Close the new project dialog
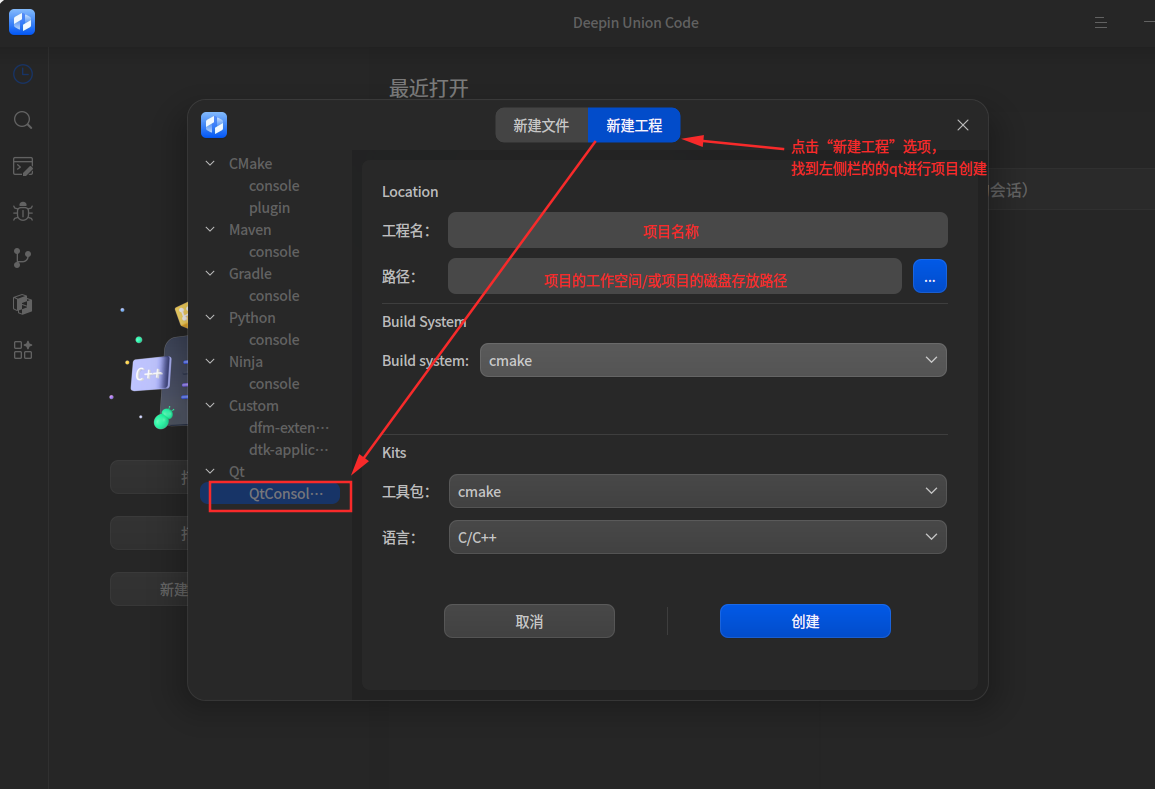 pyautogui.click(x=963, y=125)
